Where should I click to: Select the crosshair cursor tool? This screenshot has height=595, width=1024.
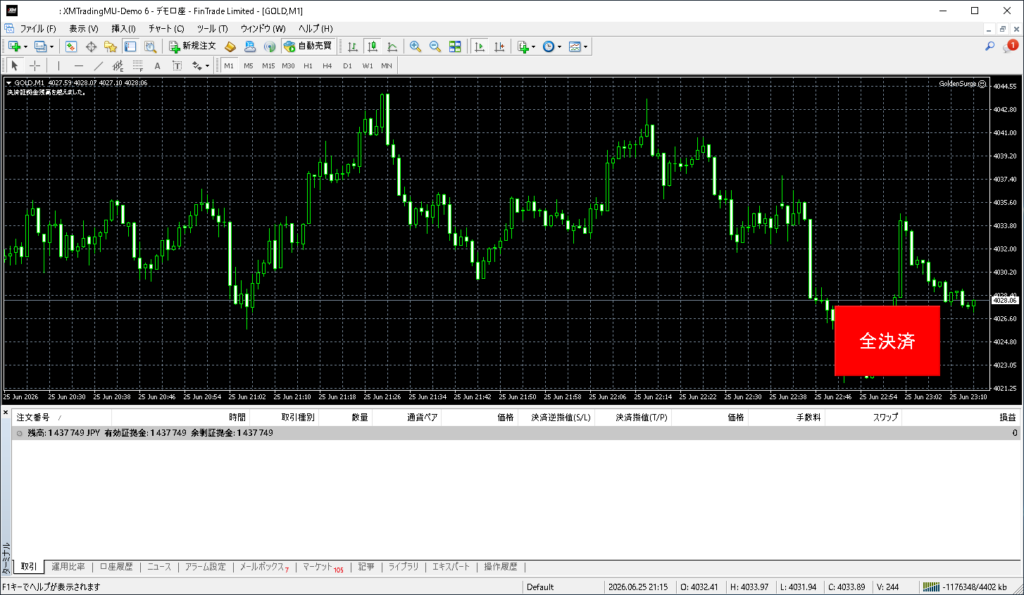click(x=35, y=65)
